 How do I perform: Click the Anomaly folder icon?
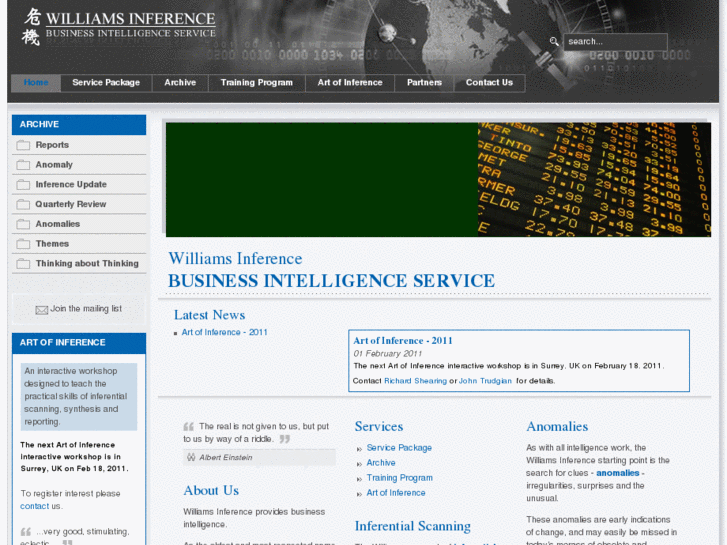23,165
